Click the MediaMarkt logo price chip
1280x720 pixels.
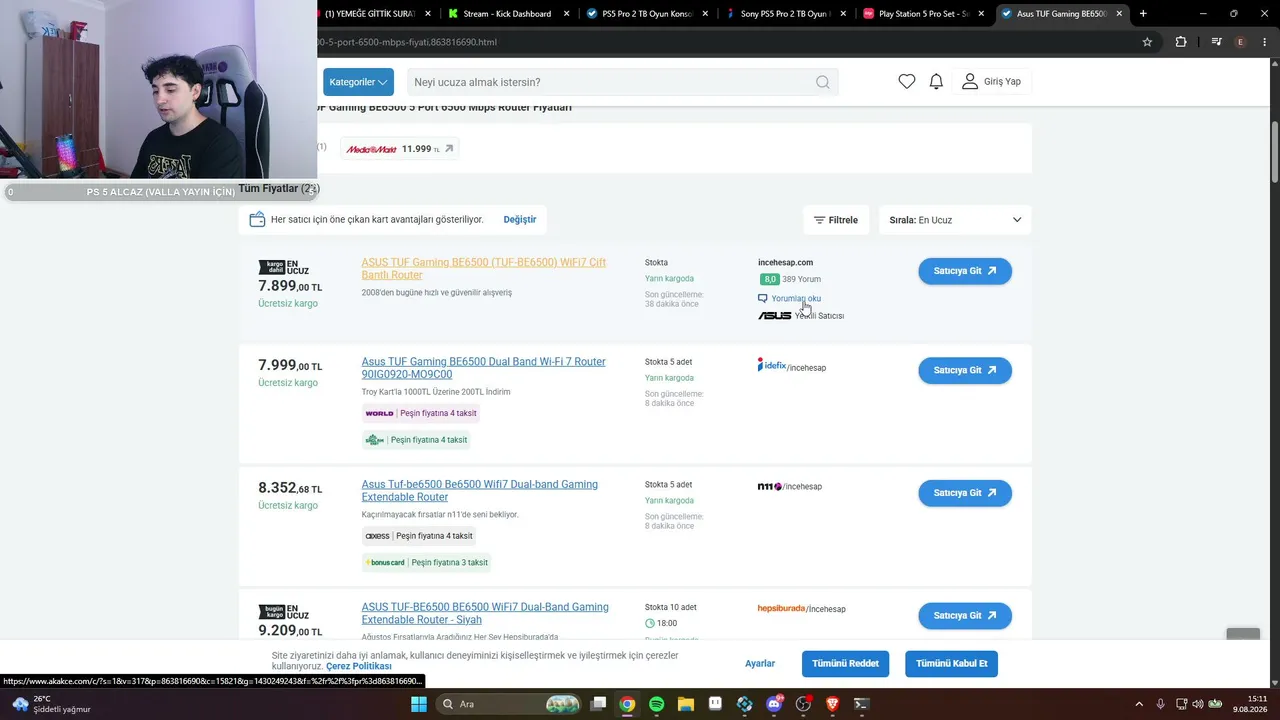point(399,149)
